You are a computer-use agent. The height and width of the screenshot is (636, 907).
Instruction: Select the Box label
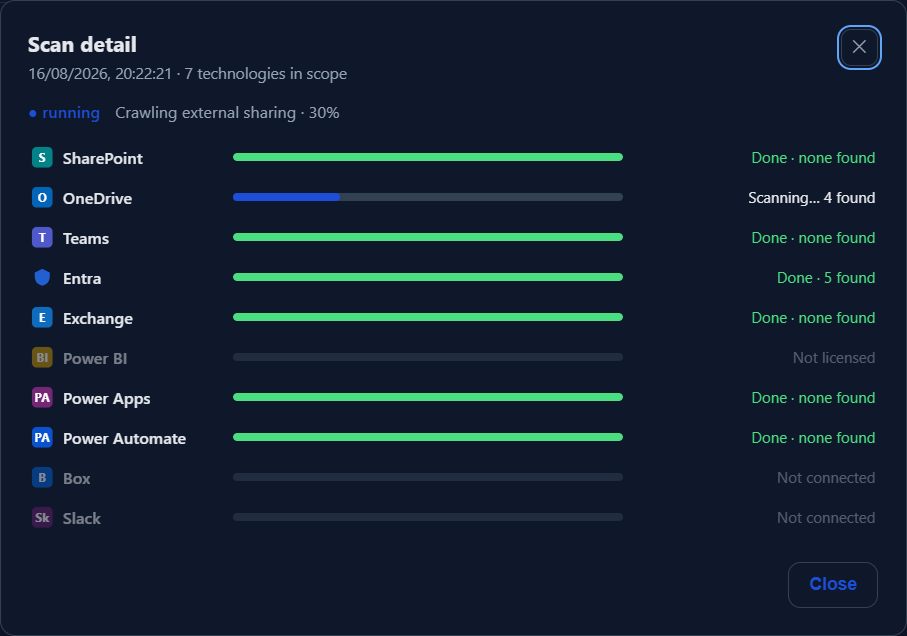click(x=76, y=479)
